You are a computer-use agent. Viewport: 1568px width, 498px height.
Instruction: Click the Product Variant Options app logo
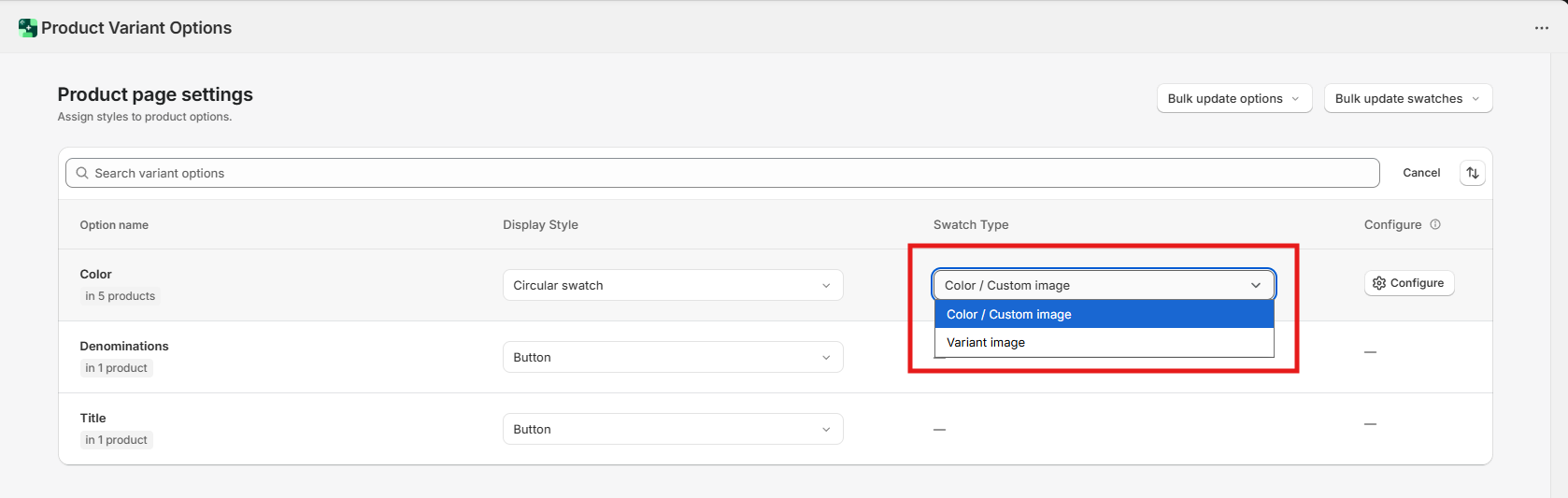[x=27, y=28]
